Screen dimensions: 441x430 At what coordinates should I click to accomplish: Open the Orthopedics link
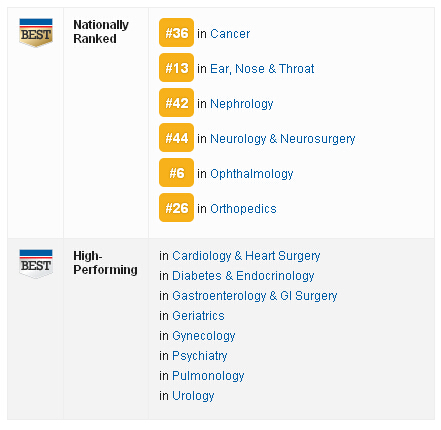(x=243, y=209)
